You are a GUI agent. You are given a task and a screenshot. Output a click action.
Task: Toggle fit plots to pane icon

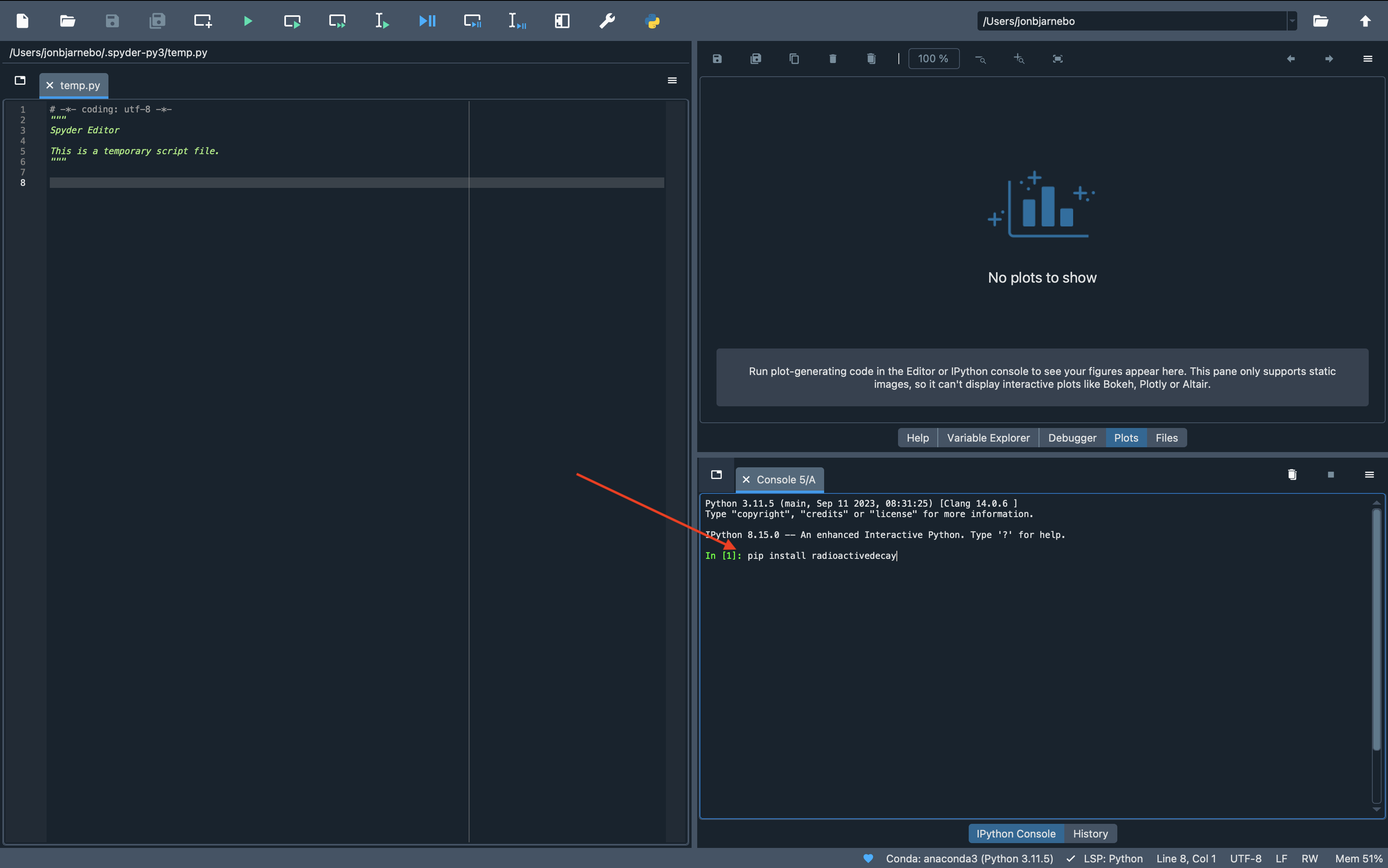click(x=1057, y=59)
